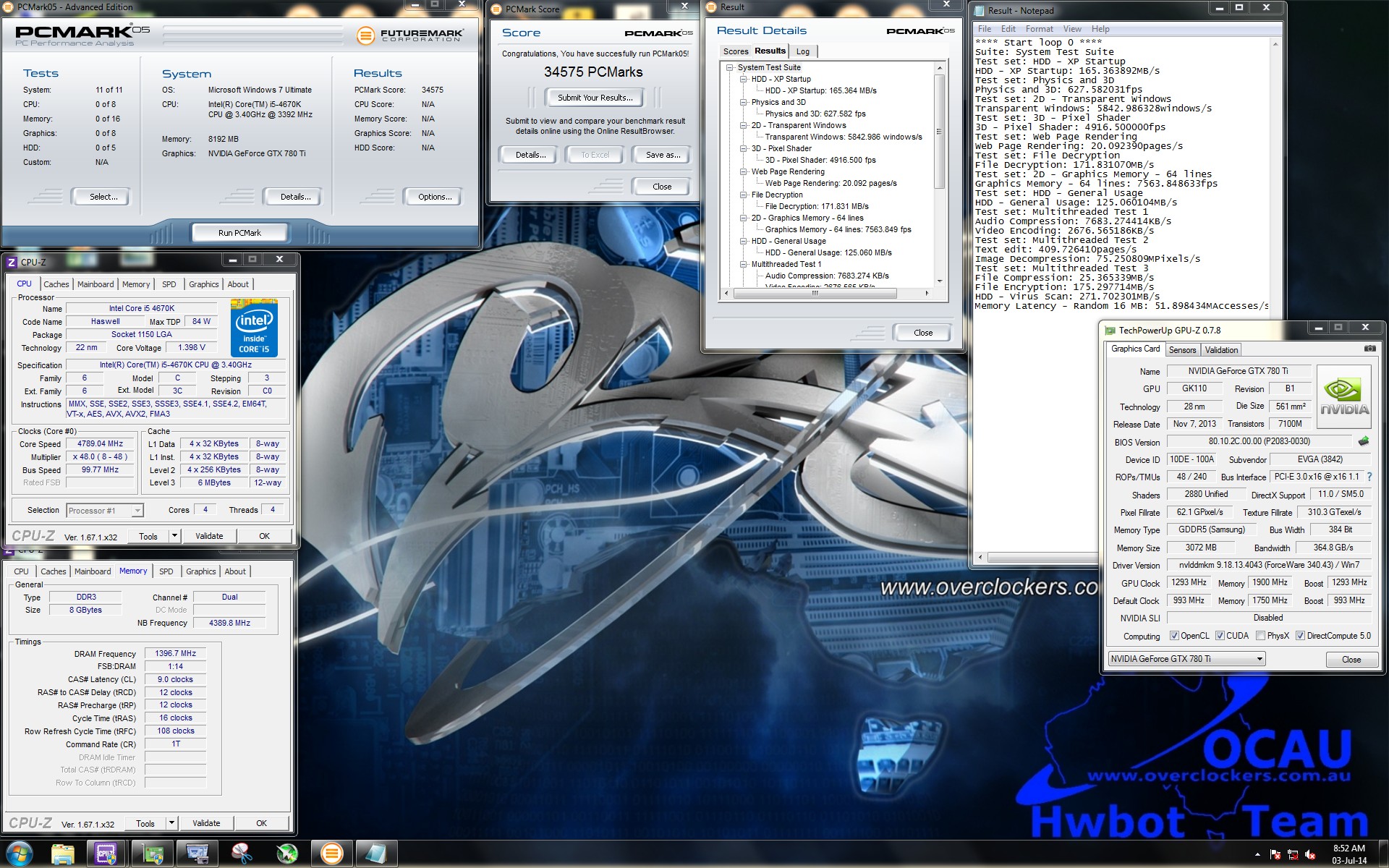Image resolution: width=1389 pixels, height=868 pixels.
Task: Click the Result tree scroll-down arrow
Action: tap(939, 281)
